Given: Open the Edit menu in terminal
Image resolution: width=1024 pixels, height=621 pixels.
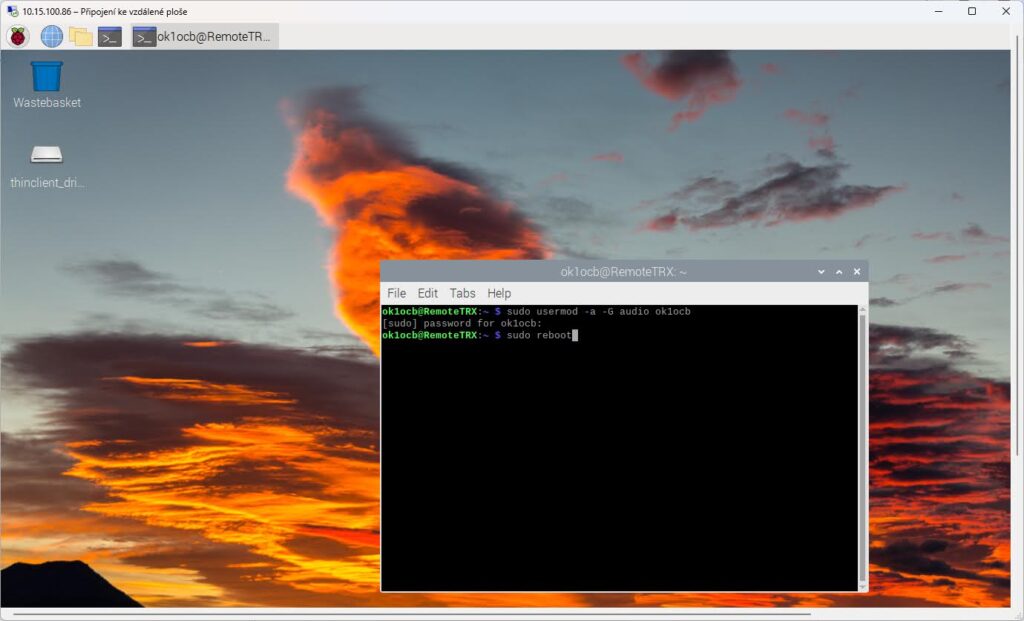Looking at the screenshot, I should pyautogui.click(x=428, y=293).
